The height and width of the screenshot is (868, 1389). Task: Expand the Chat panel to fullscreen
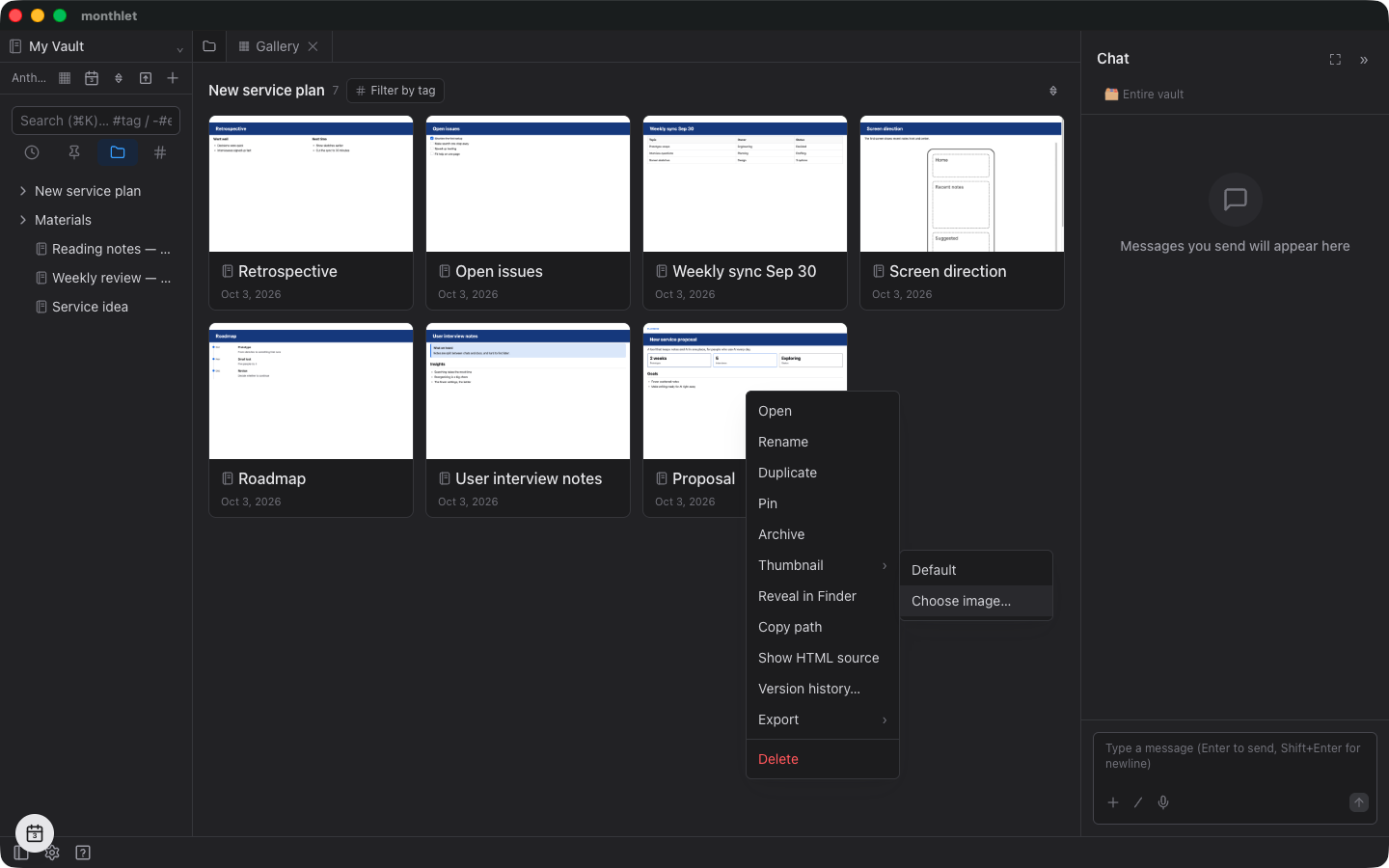tap(1335, 60)
